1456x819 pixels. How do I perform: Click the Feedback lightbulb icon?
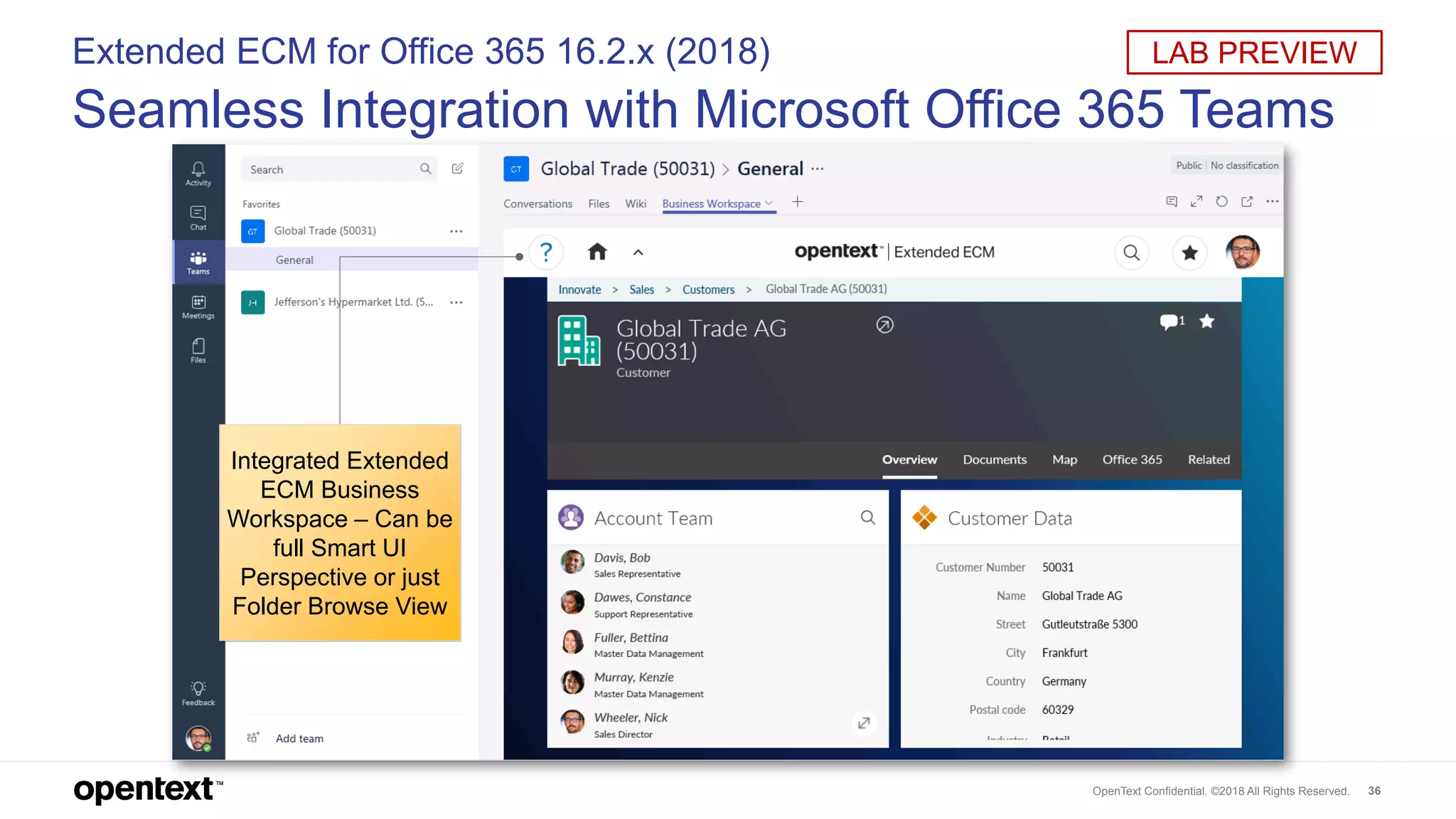[x=198, y=693]
